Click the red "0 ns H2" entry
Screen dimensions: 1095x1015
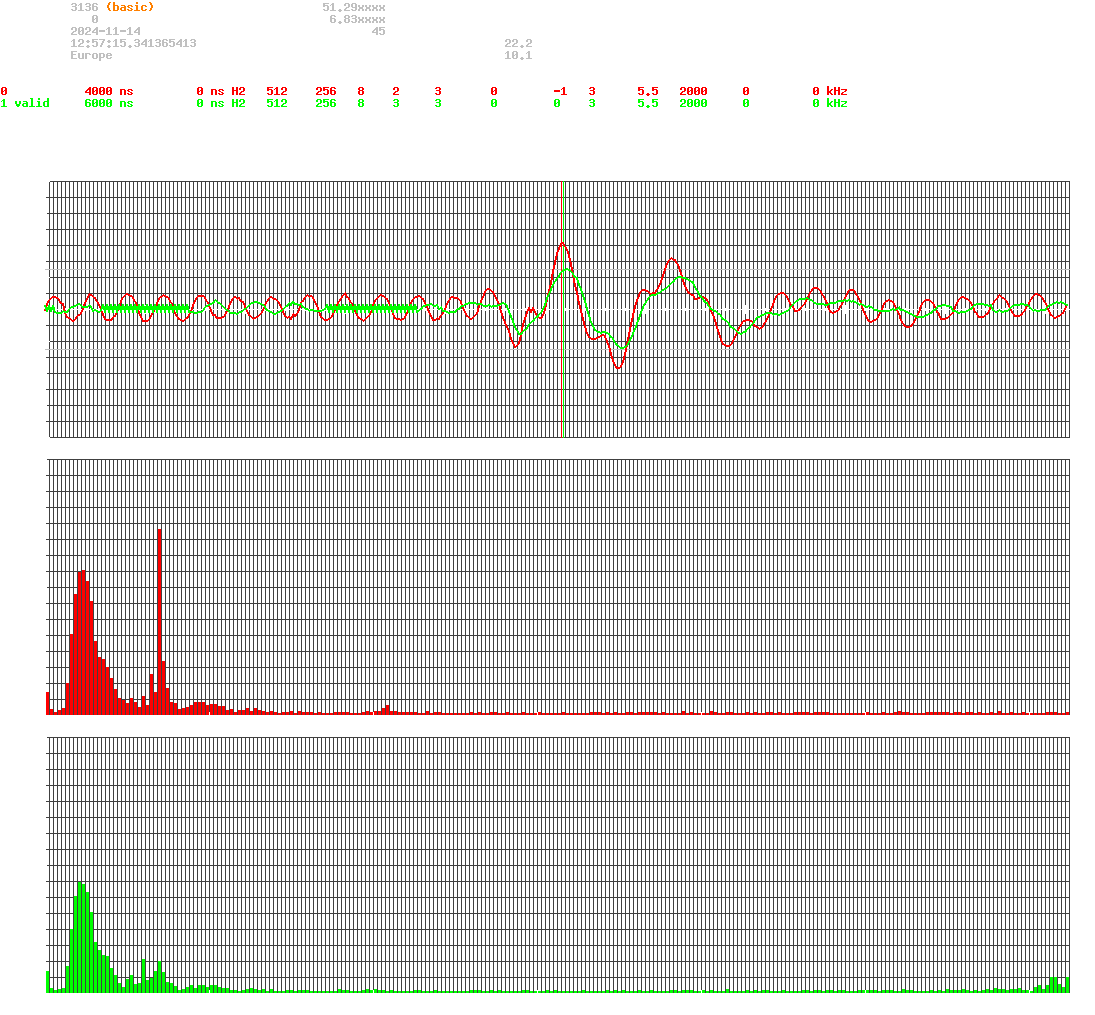pyautogui.click(x=221, y=92)
